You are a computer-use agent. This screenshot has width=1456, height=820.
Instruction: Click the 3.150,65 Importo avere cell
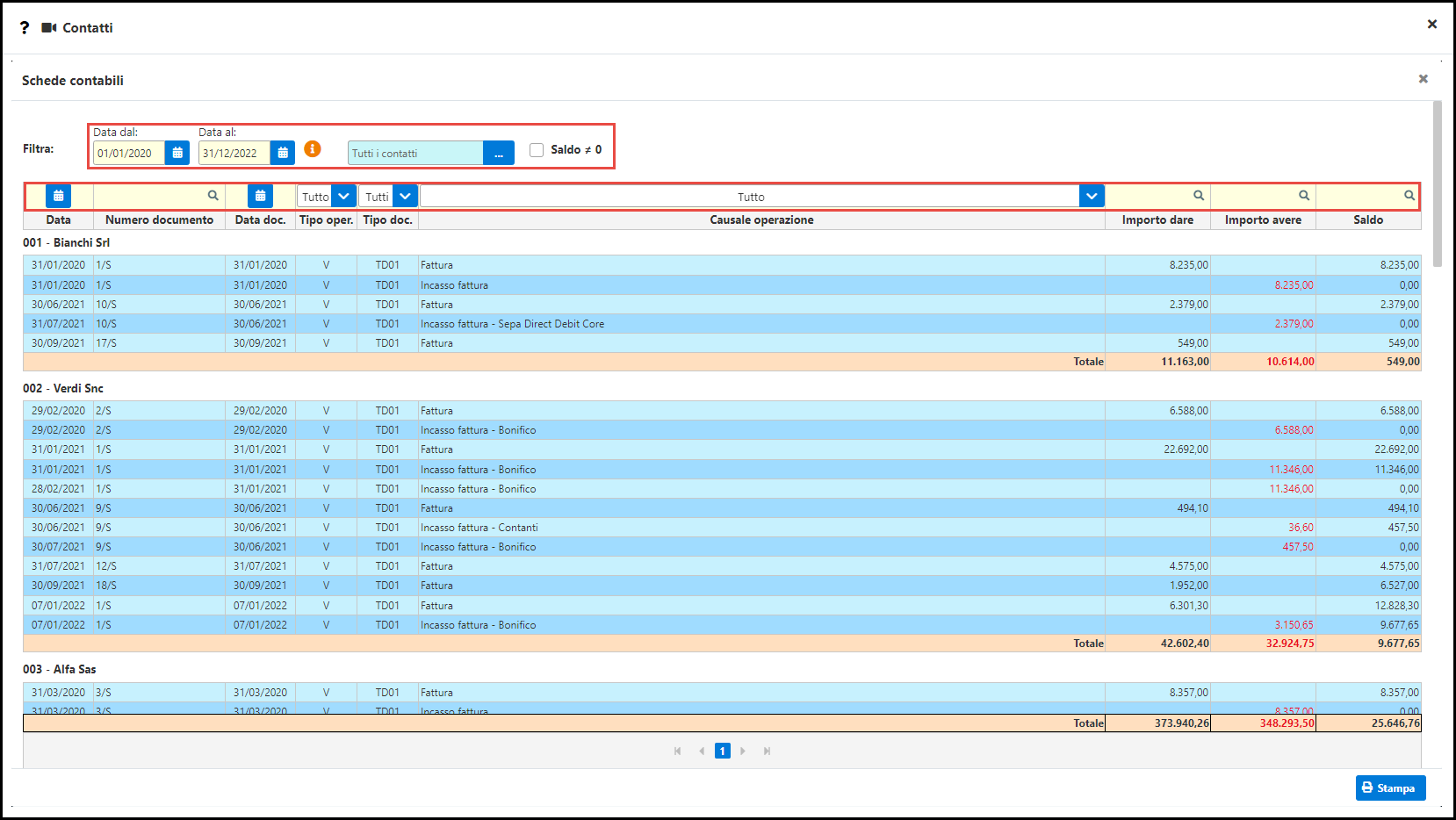1263,625
